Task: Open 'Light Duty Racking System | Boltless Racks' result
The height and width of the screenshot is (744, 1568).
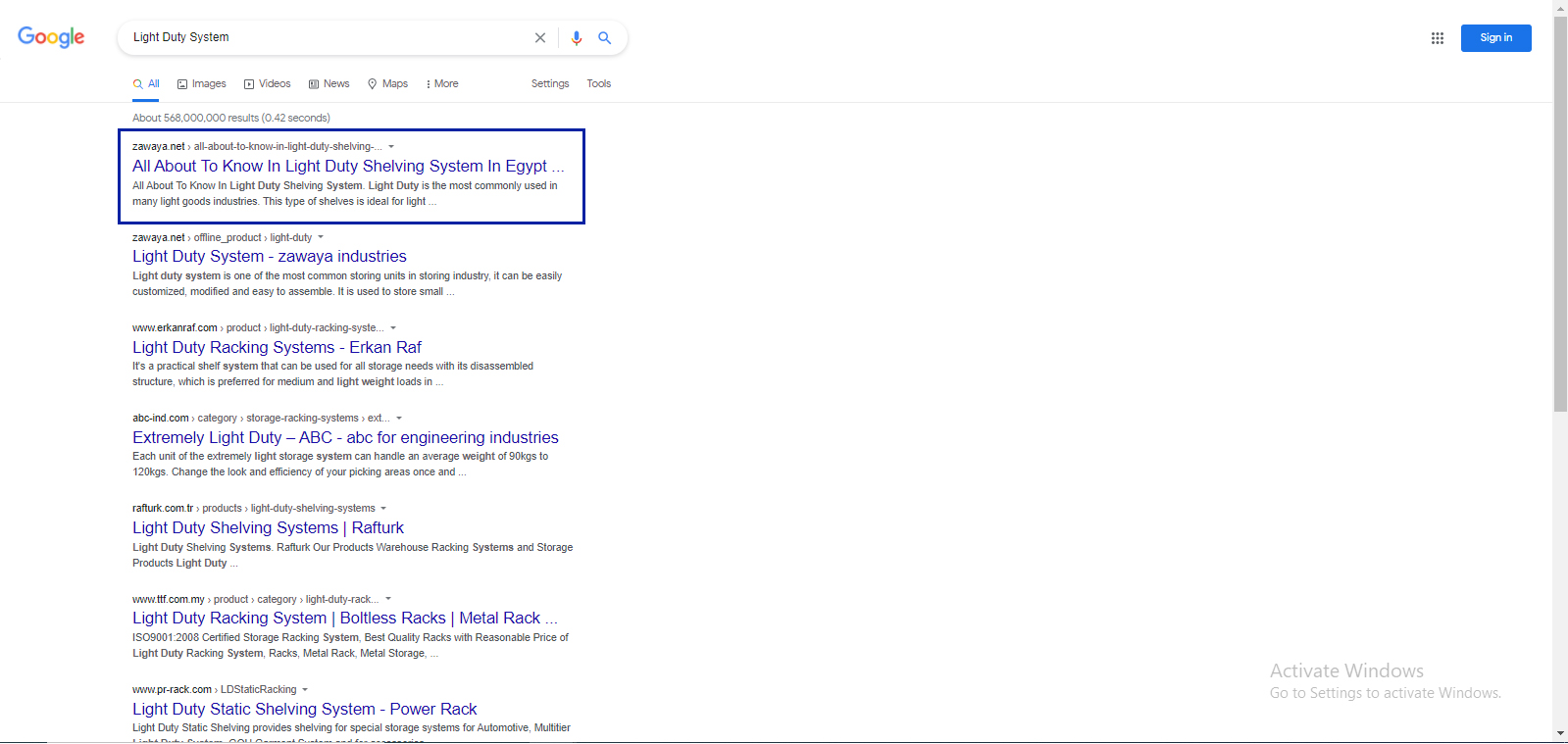Action: [345, 618]
